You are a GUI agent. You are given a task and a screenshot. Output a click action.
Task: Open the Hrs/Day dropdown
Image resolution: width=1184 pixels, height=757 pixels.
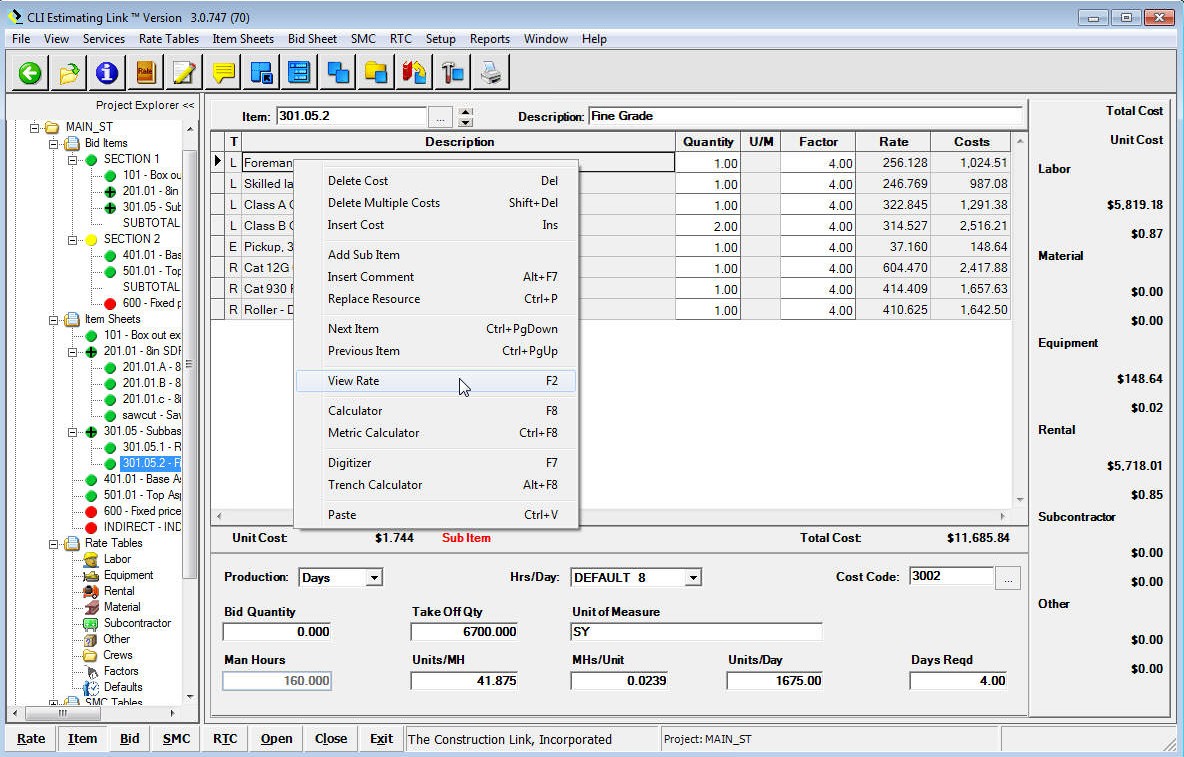tap(693, 578)
